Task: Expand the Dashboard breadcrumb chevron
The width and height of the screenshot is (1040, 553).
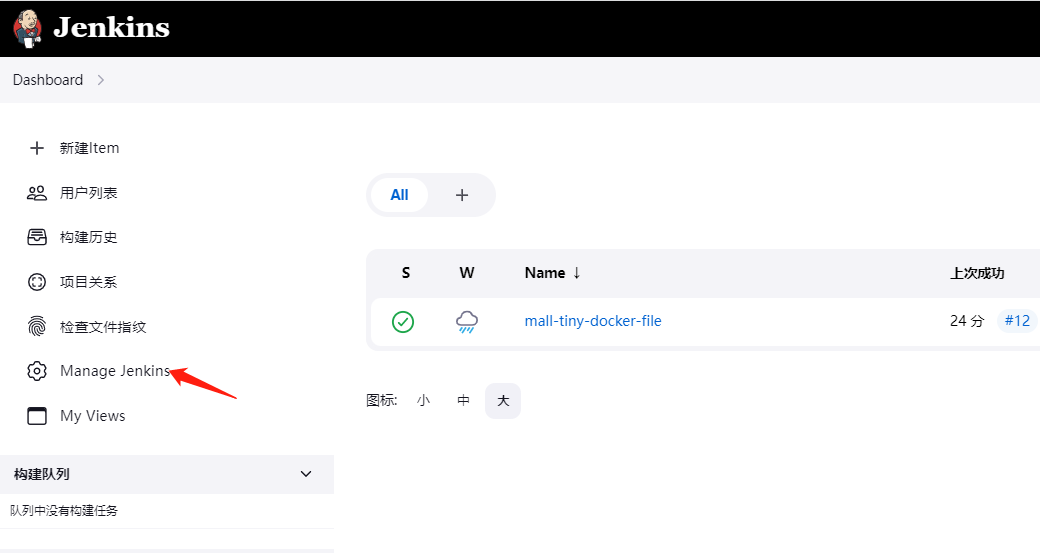Action: 101,80
